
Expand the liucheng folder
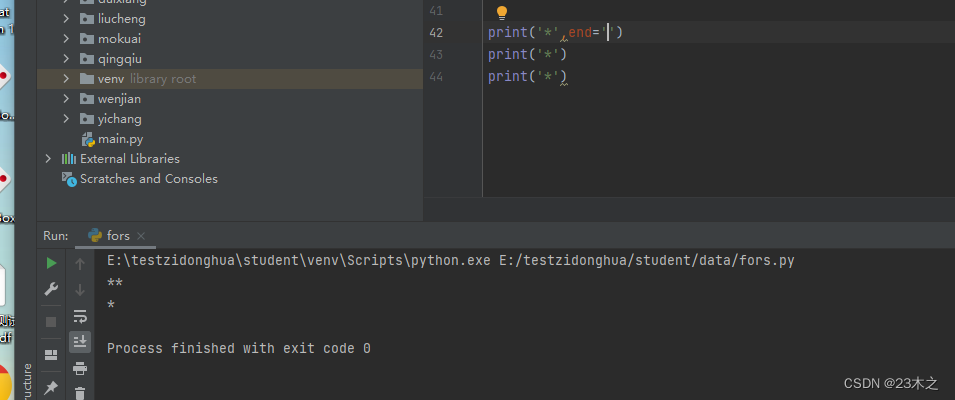coord(66,19)
